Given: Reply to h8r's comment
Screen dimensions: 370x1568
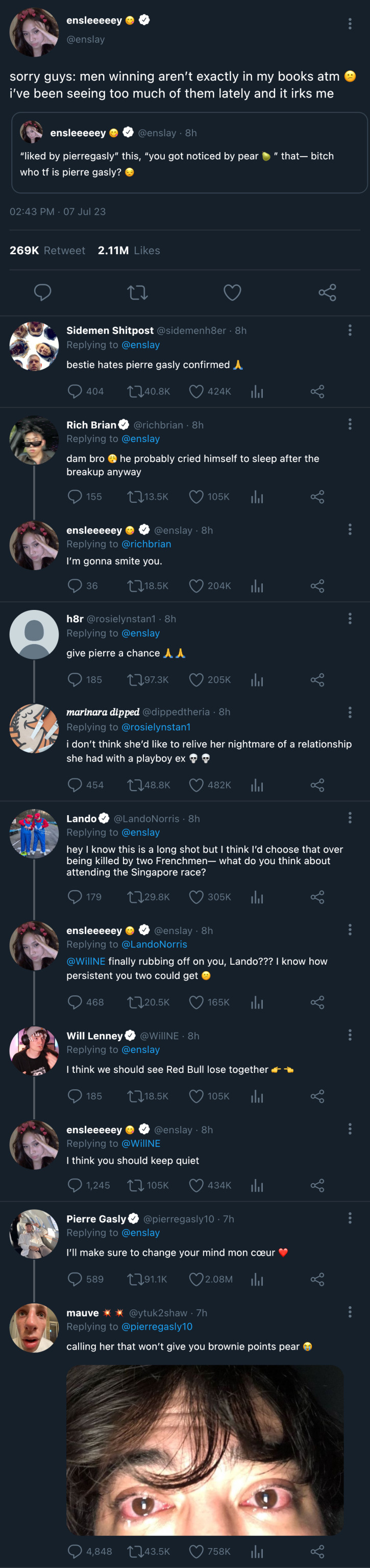Looking at the screenshot, I should pos(75,679).
